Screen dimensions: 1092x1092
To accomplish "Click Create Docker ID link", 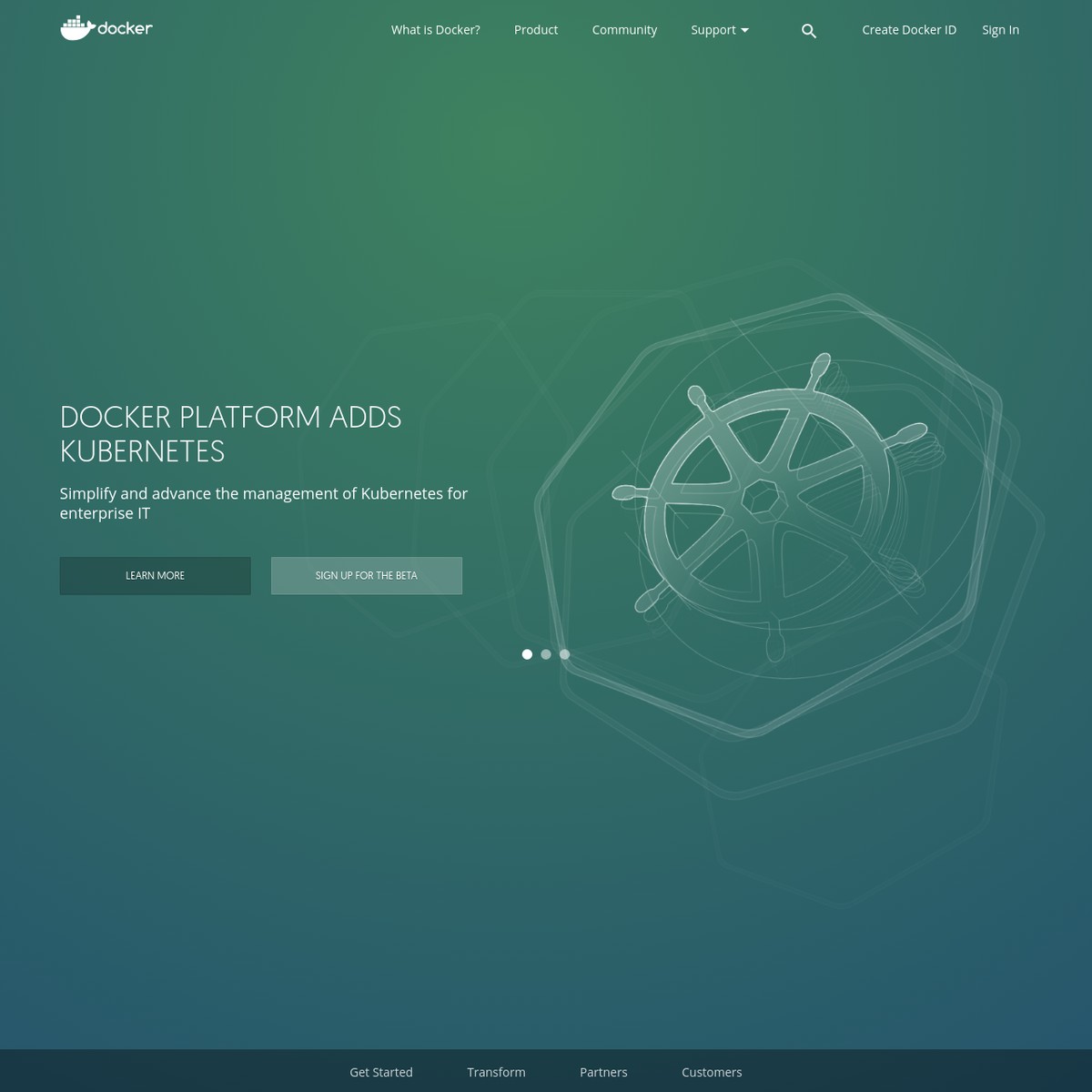I will tap(909, 30).
